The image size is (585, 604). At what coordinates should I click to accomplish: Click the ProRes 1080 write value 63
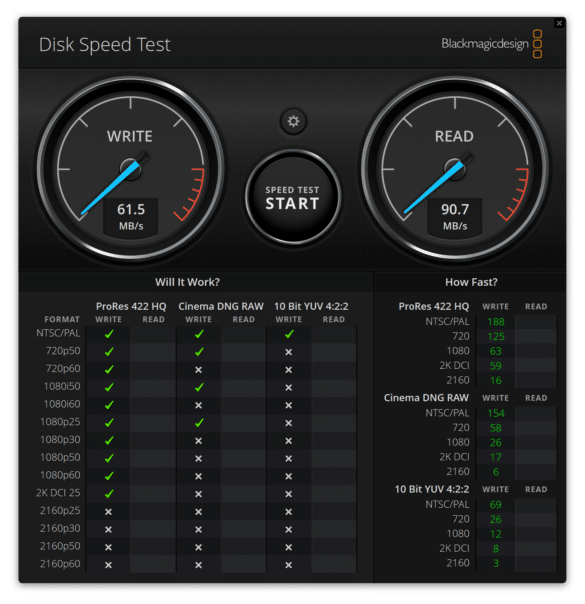point(496,351)
